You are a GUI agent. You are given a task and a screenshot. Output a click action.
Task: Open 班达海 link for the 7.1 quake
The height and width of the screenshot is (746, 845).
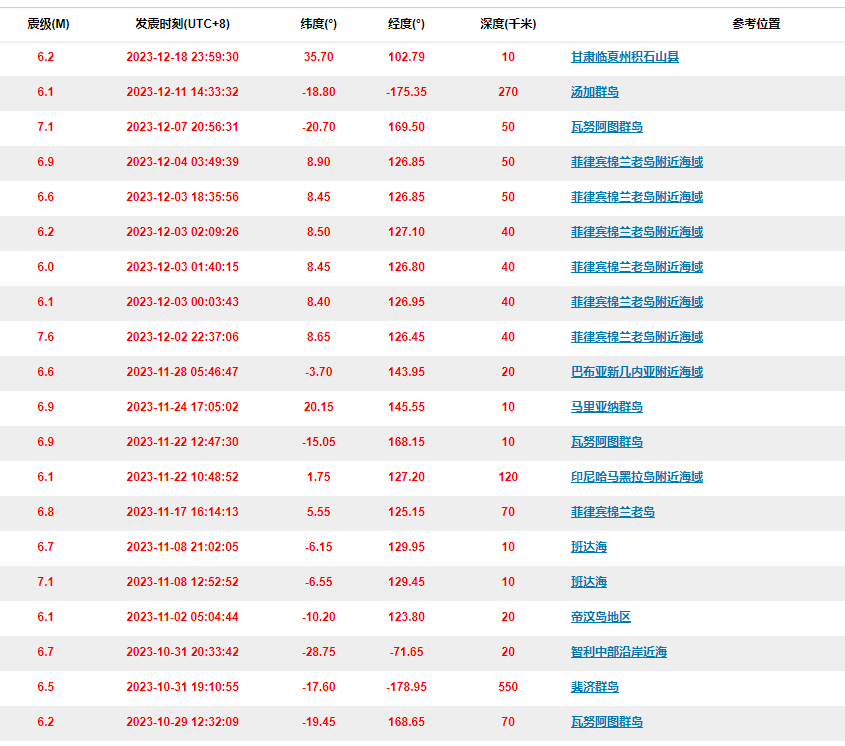tap(588, 583)
